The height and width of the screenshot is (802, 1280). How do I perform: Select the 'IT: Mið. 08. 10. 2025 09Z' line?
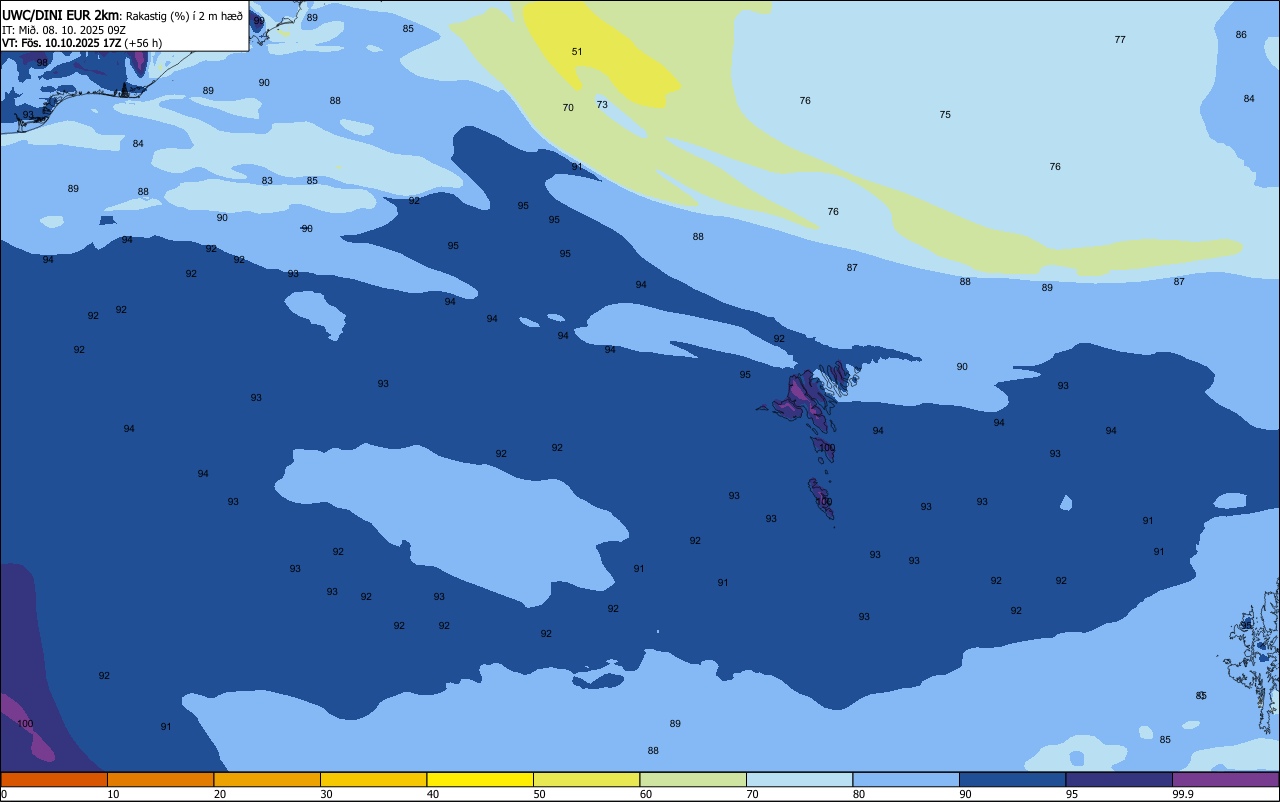(63, 29)
